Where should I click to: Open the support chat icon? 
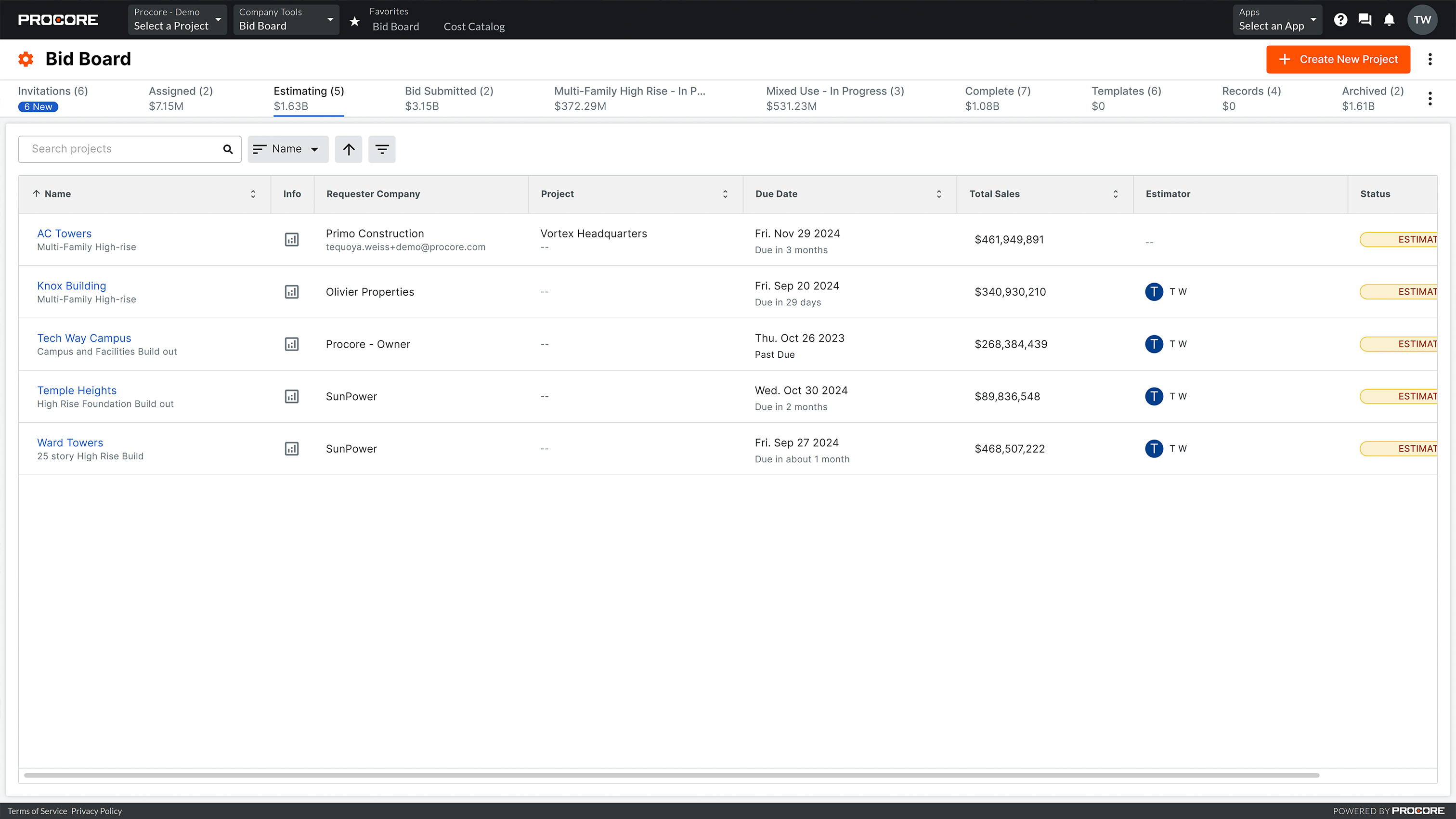(x=1365, y=19)
